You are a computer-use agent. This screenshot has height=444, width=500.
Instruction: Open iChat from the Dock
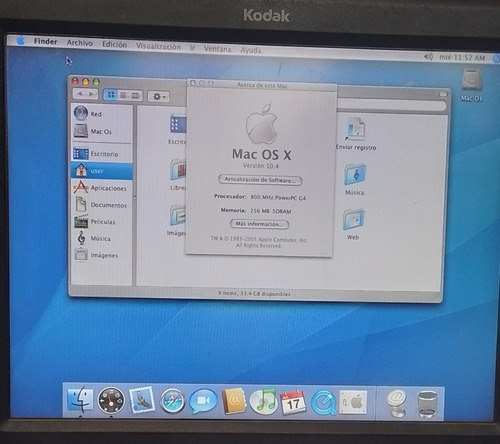(x=203, y=401)
